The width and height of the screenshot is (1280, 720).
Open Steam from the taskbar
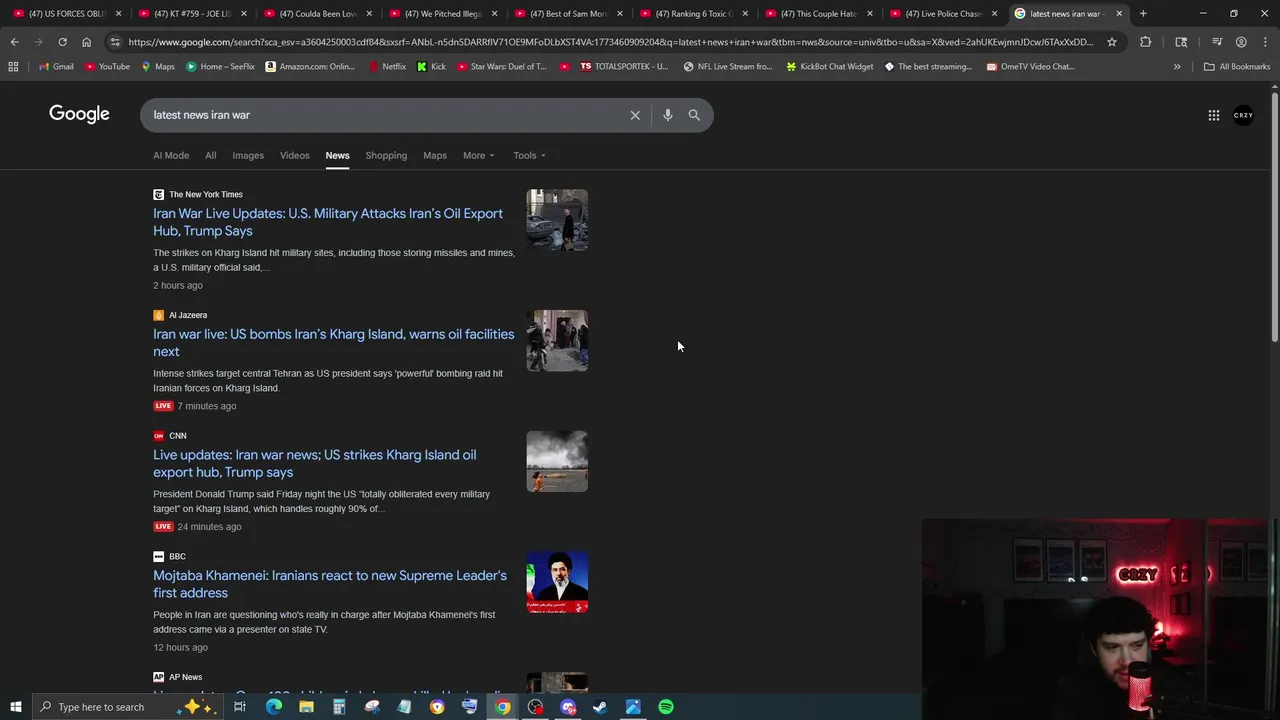coord(600,707)
